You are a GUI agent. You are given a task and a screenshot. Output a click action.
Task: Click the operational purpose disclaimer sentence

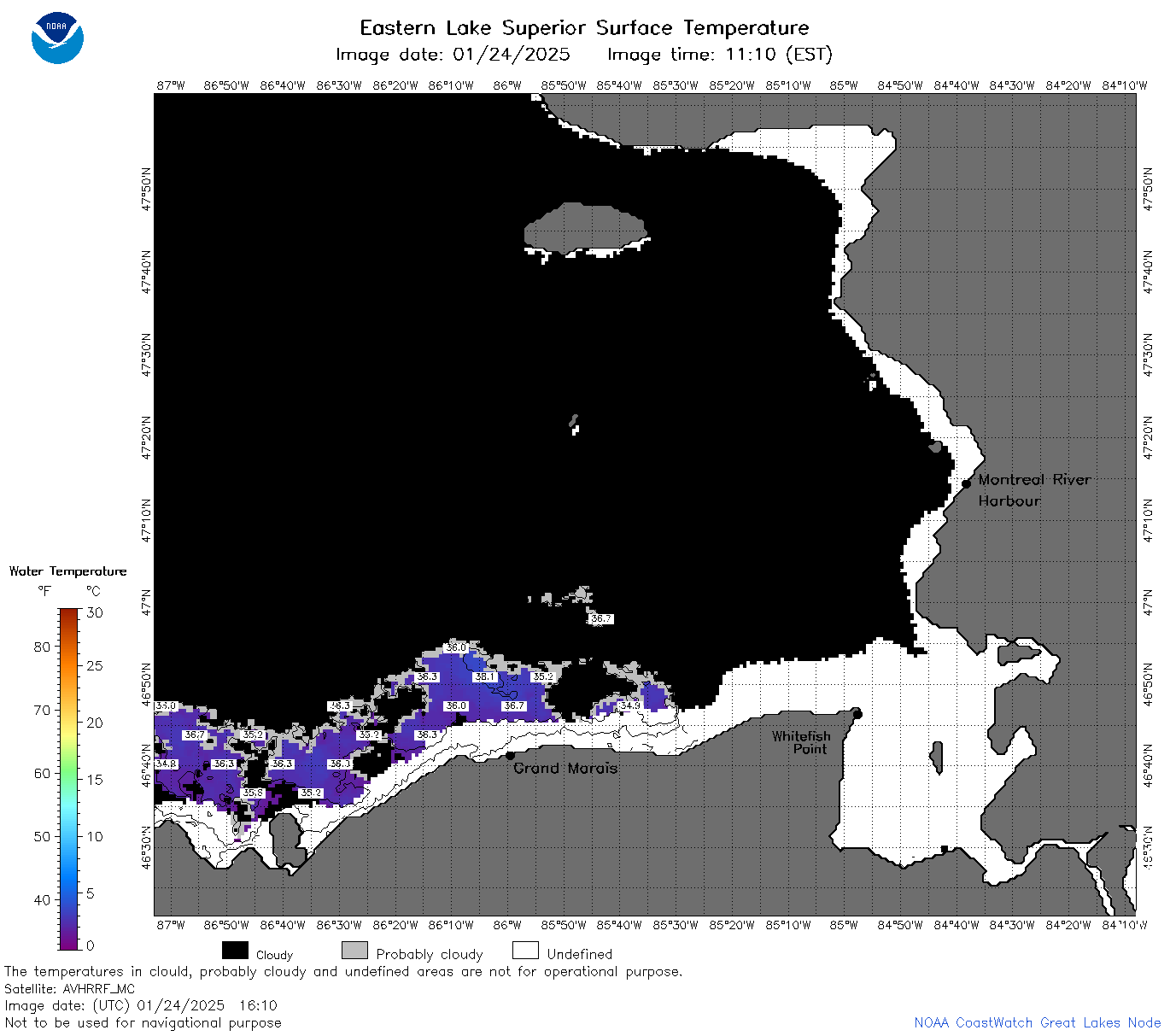[343, 972]
